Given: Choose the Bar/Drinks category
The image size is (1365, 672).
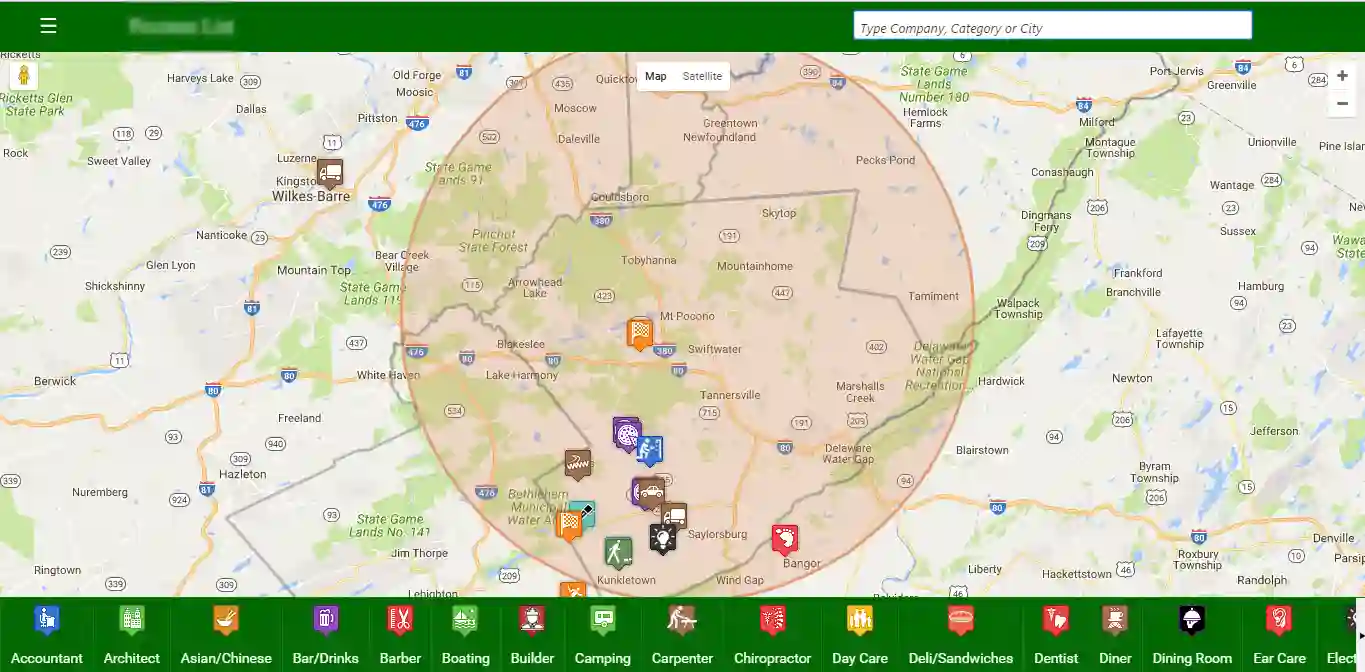Looking at the screenshot, I should [325, 637].
